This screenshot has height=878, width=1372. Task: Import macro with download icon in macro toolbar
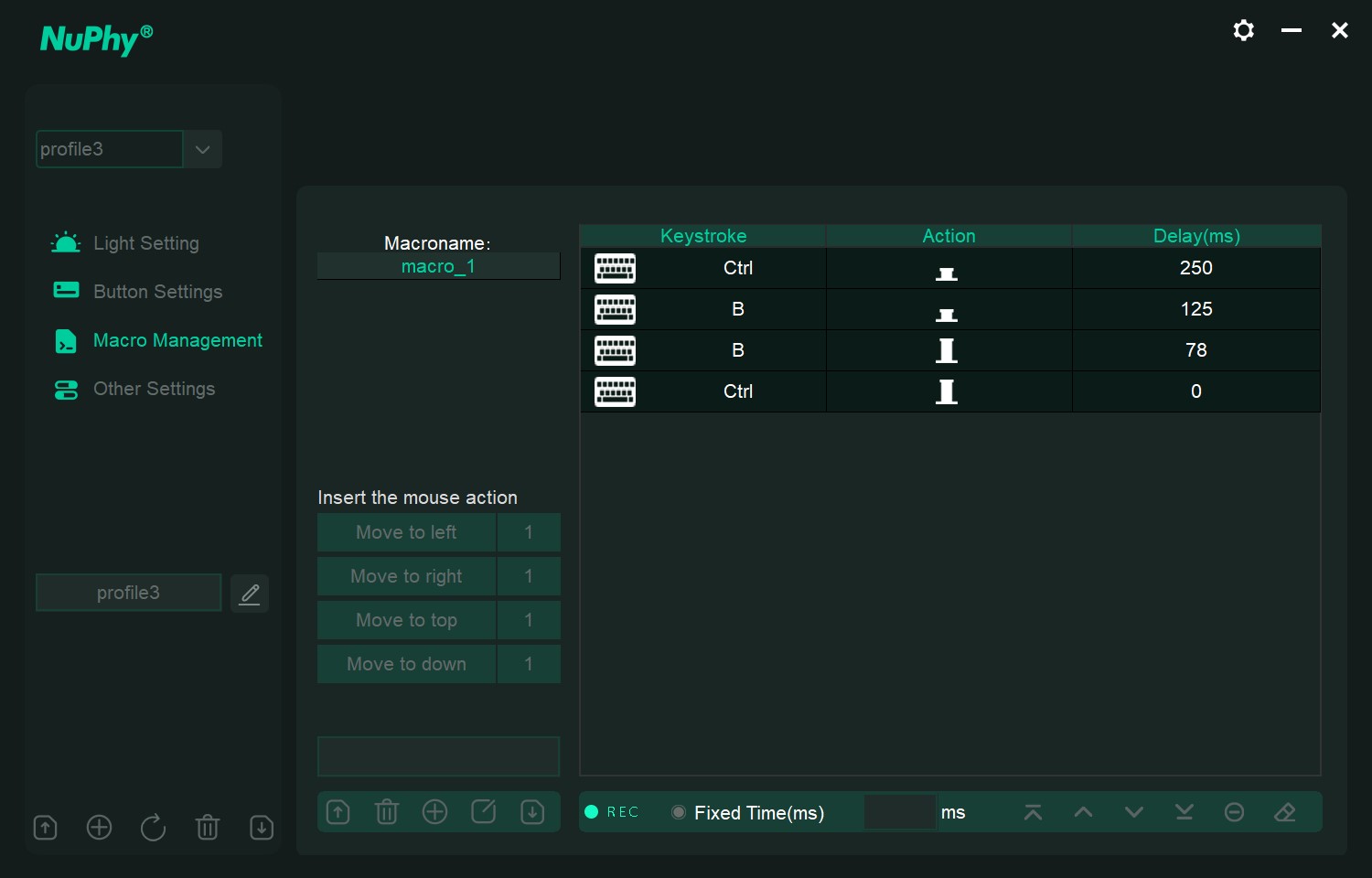532,812
